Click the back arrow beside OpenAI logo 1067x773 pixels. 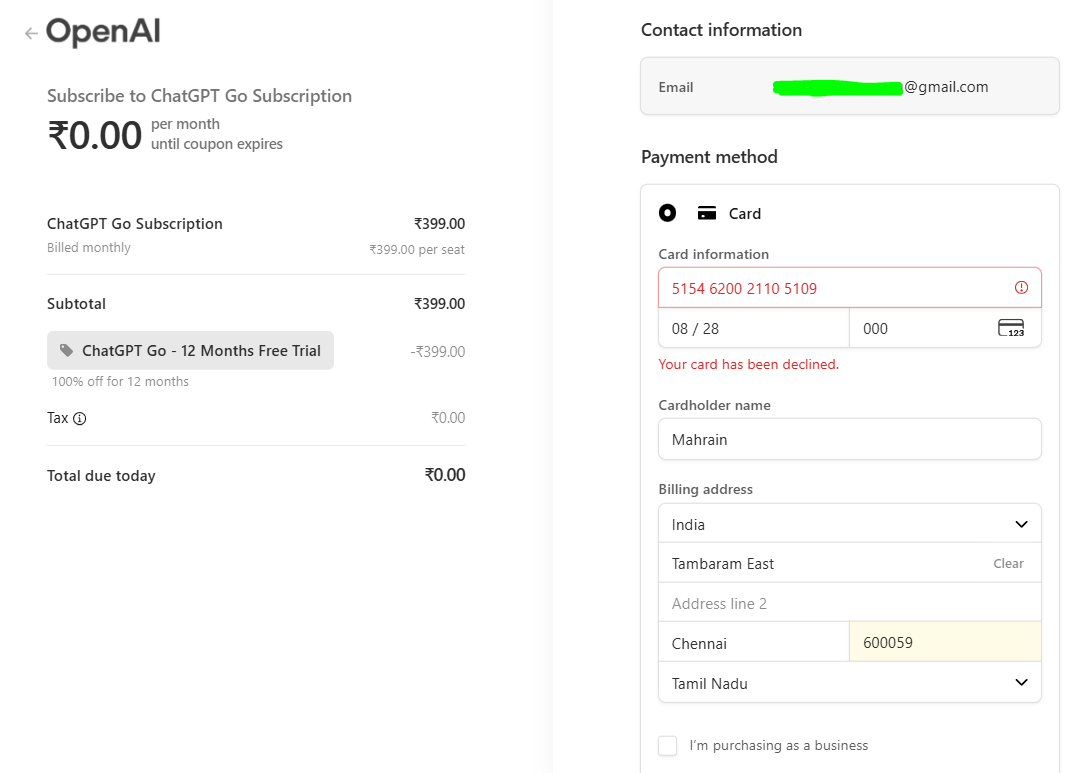[x=31, y=33]
